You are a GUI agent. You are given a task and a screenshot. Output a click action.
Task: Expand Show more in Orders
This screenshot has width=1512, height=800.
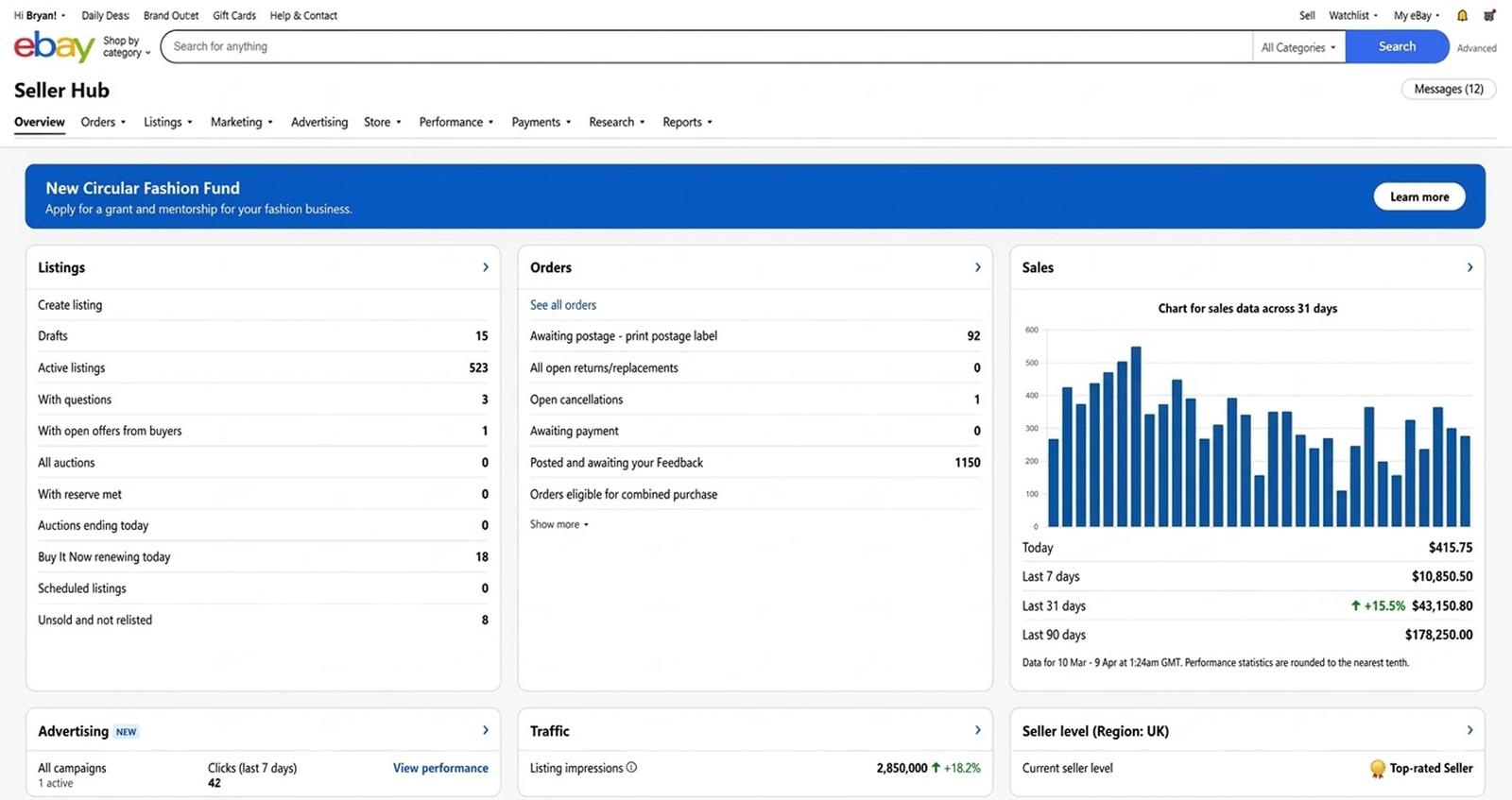[558, 524]
